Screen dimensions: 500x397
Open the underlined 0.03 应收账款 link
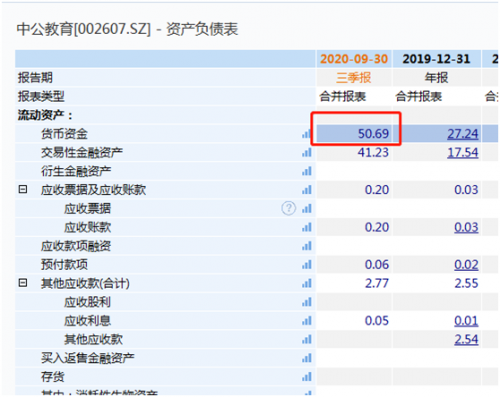466,227
